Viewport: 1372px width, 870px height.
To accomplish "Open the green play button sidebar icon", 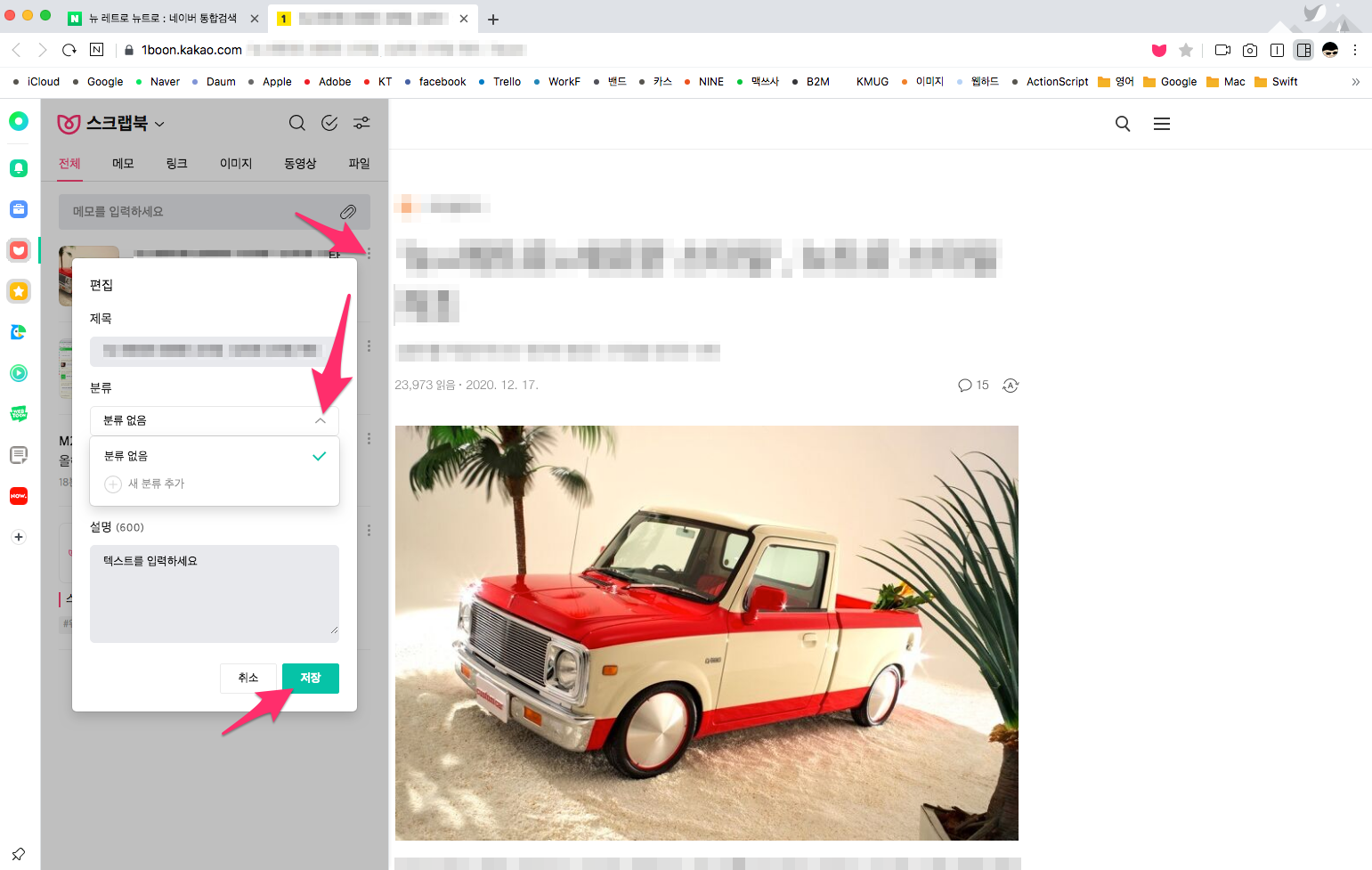I will [x=19, y=373].
